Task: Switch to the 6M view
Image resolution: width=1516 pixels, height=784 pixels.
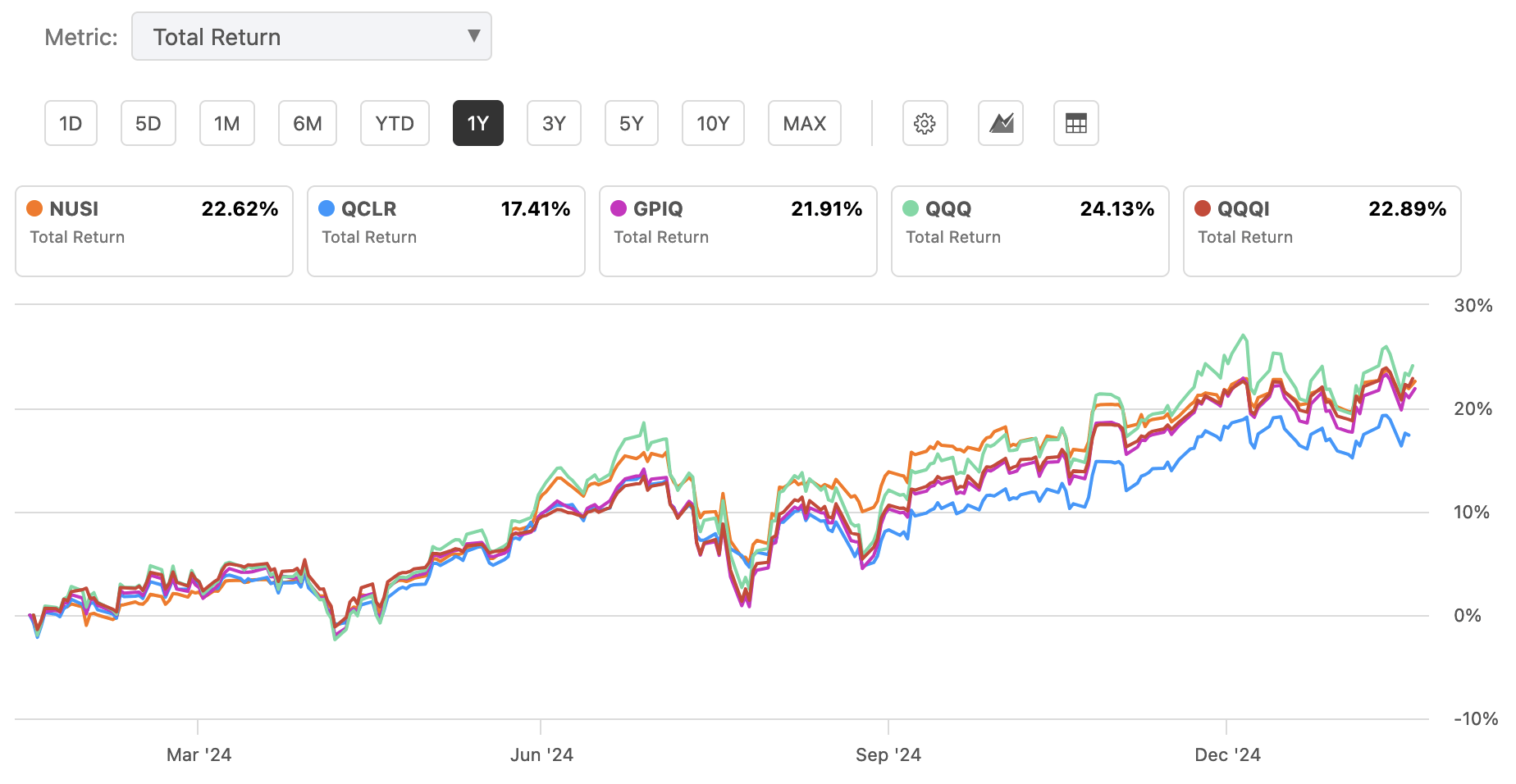Action: point(308,123)
